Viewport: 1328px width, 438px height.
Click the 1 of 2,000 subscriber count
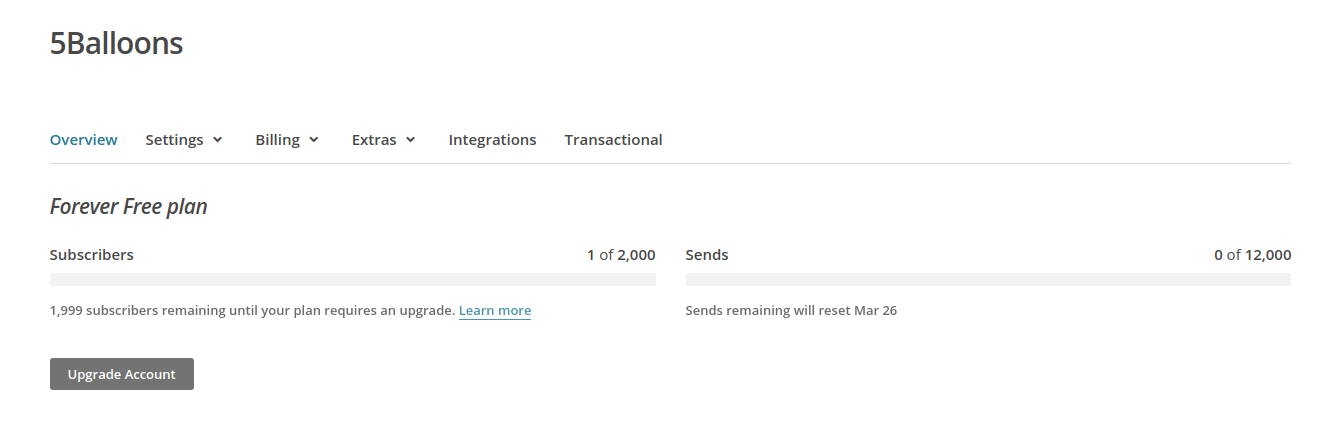click(621, 255)
